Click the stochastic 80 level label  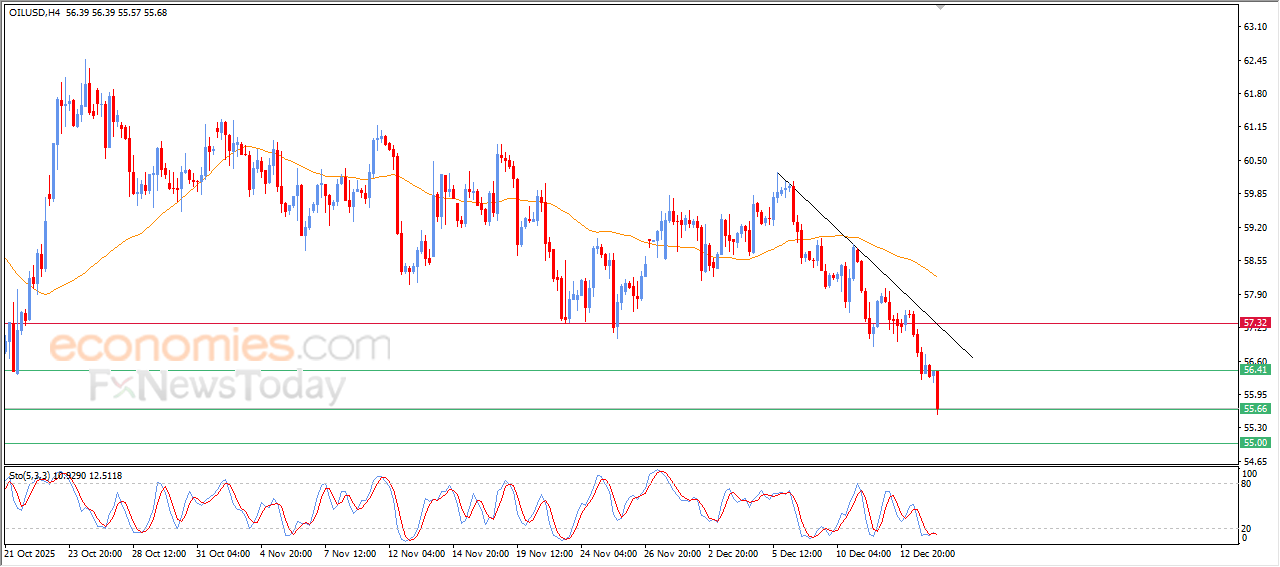coord(1246,484)
